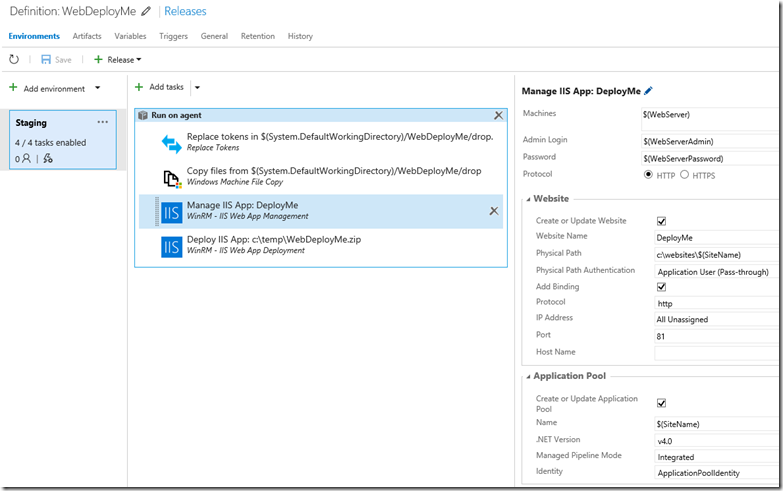Open the Triggers tab
The width and height of the screenshot is (783, 491).
click(x=173, y=36)
